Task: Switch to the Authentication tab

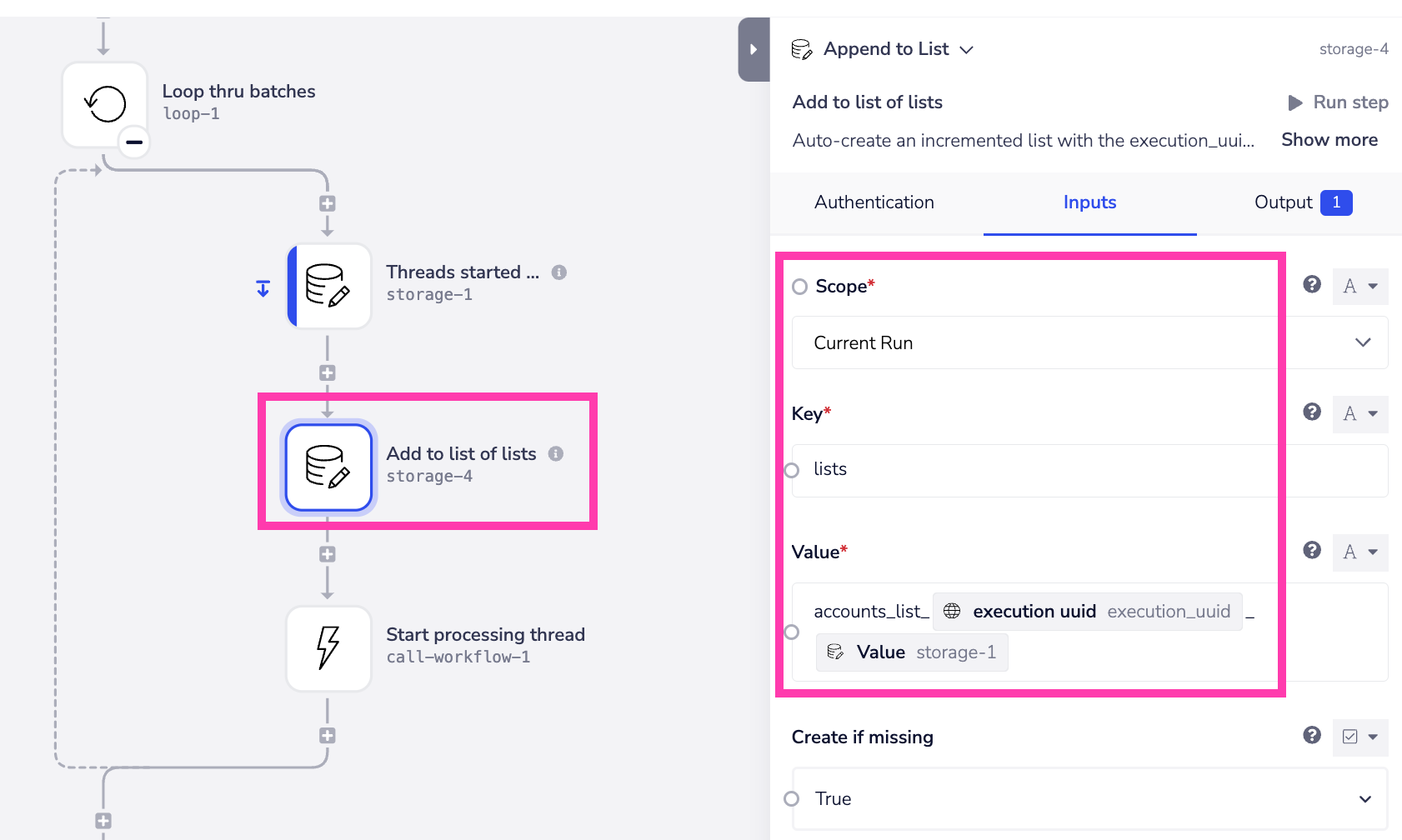Action: pyautogui.click(x=874, y=202)
